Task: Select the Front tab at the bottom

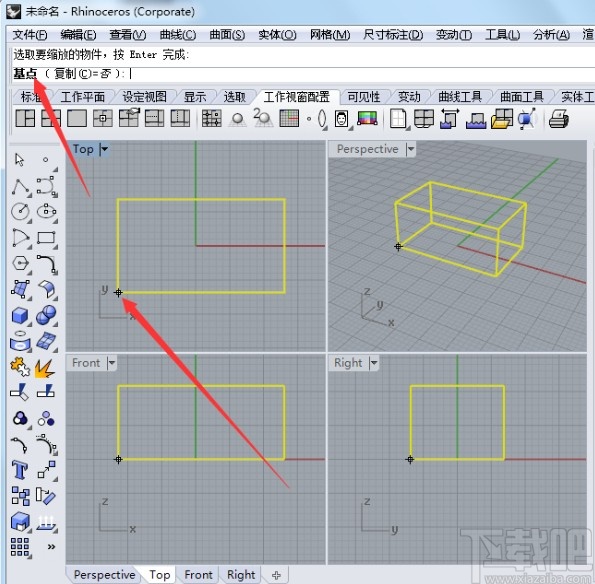Action: 198,575
